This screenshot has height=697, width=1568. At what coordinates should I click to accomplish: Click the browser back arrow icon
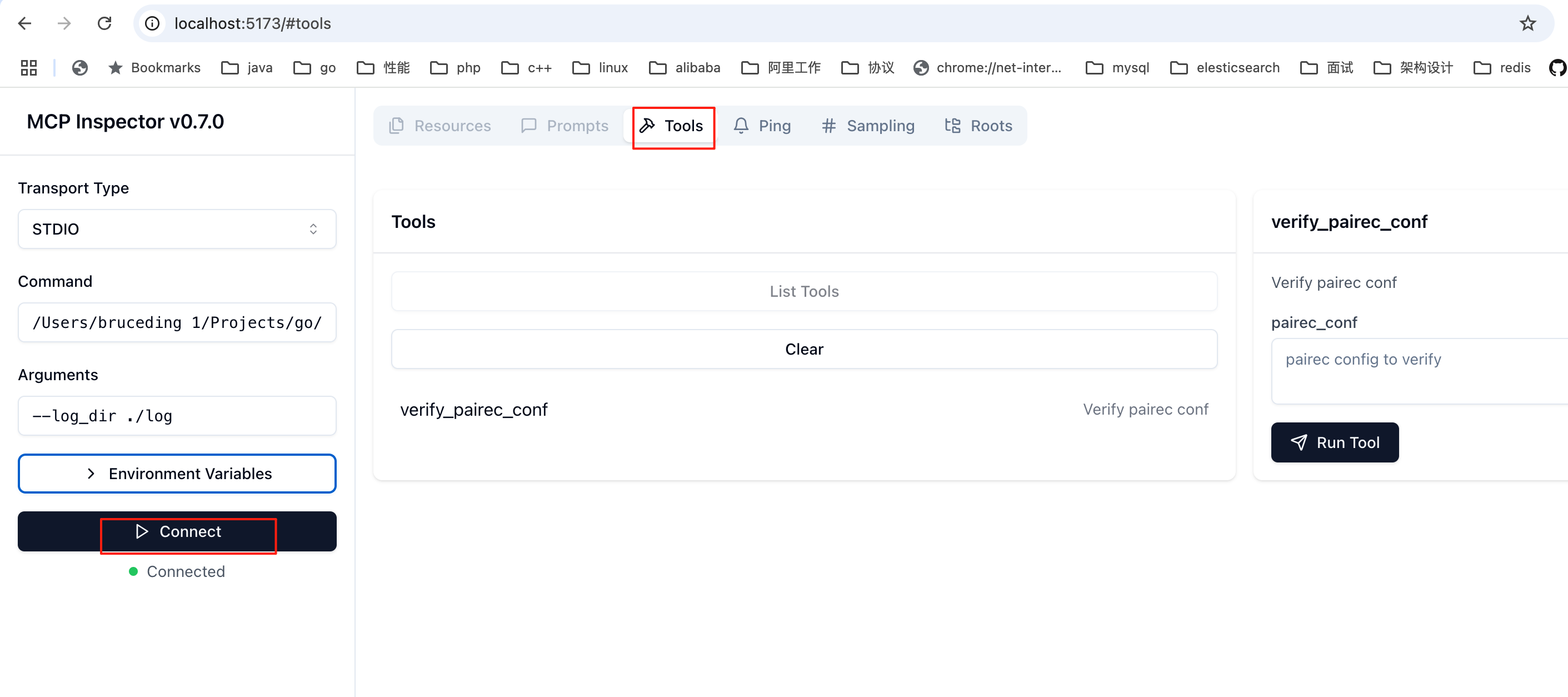tap(24, 23)
